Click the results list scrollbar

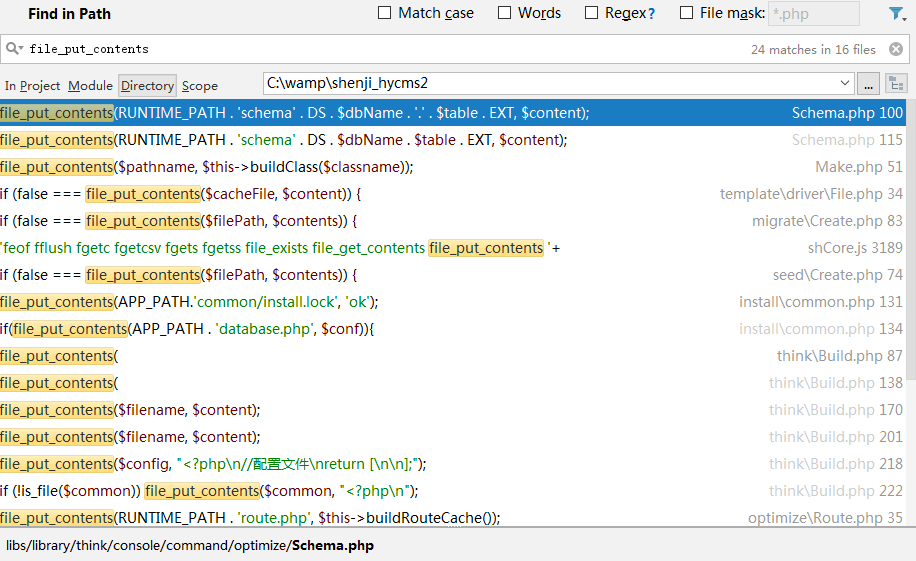click(911, 240)
